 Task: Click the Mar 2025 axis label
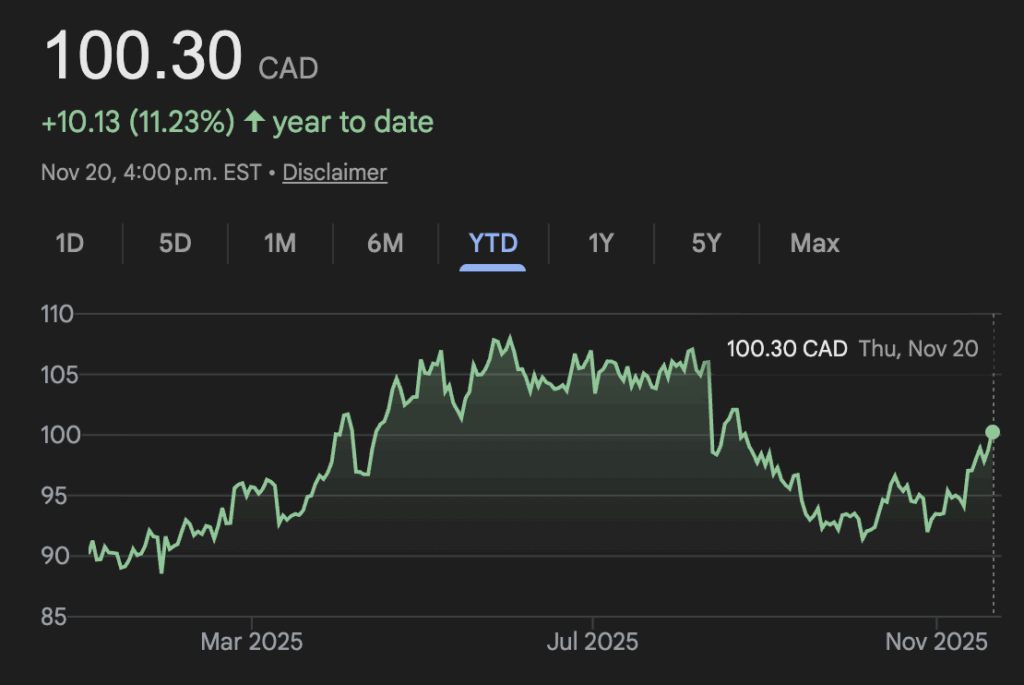point(250,641)
